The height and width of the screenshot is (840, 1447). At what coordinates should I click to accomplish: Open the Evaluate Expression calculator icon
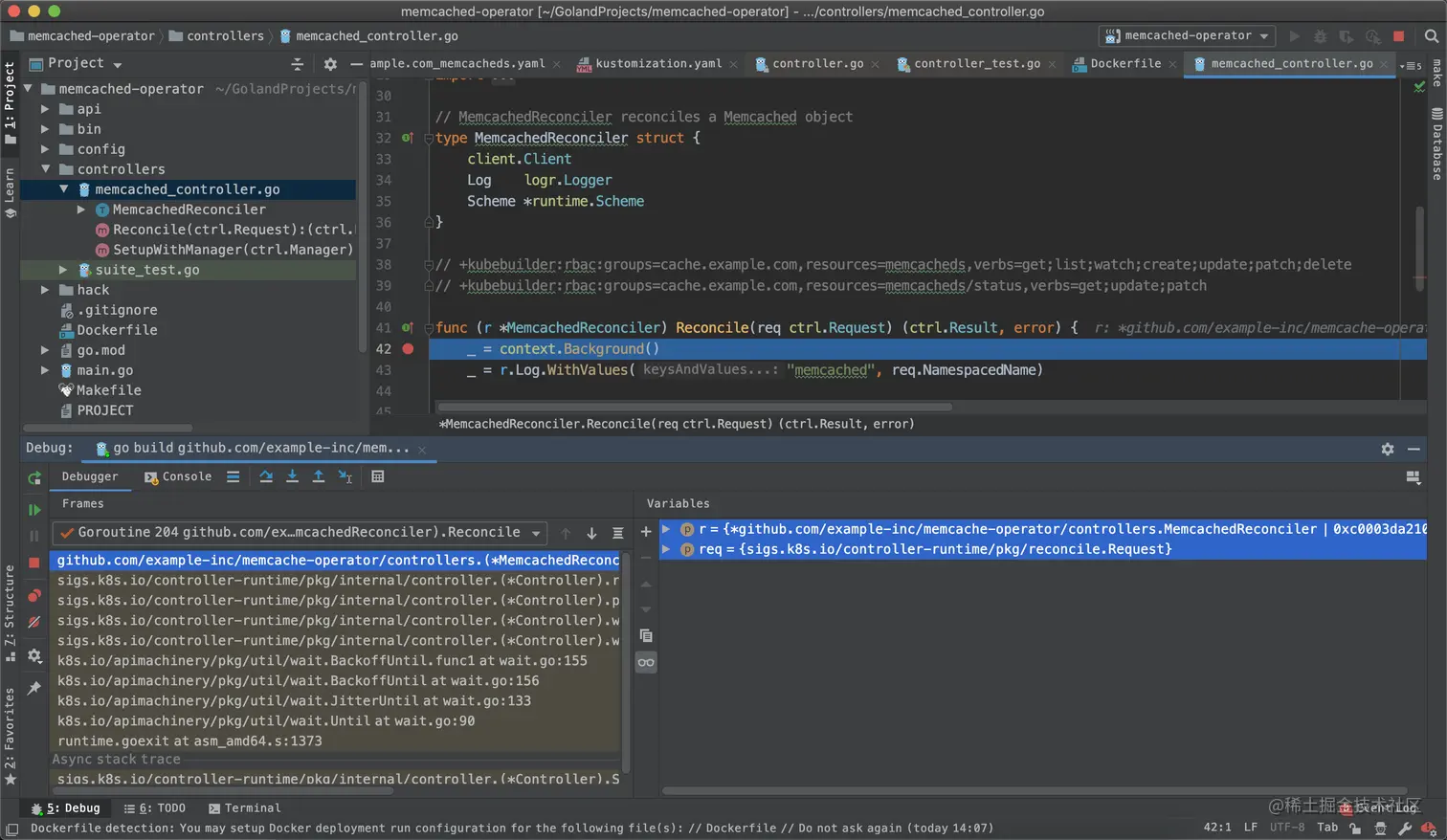tap(378, 476)
